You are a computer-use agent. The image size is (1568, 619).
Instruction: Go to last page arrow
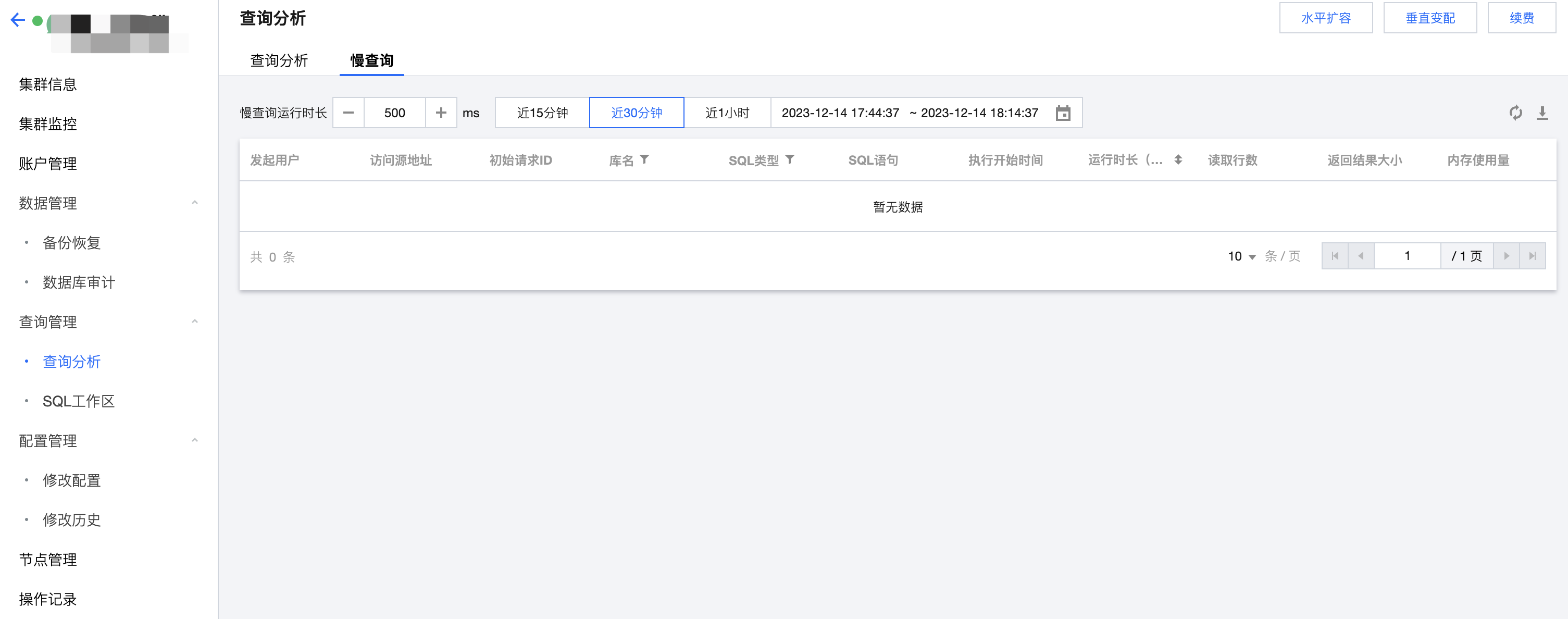(1532, 256)
